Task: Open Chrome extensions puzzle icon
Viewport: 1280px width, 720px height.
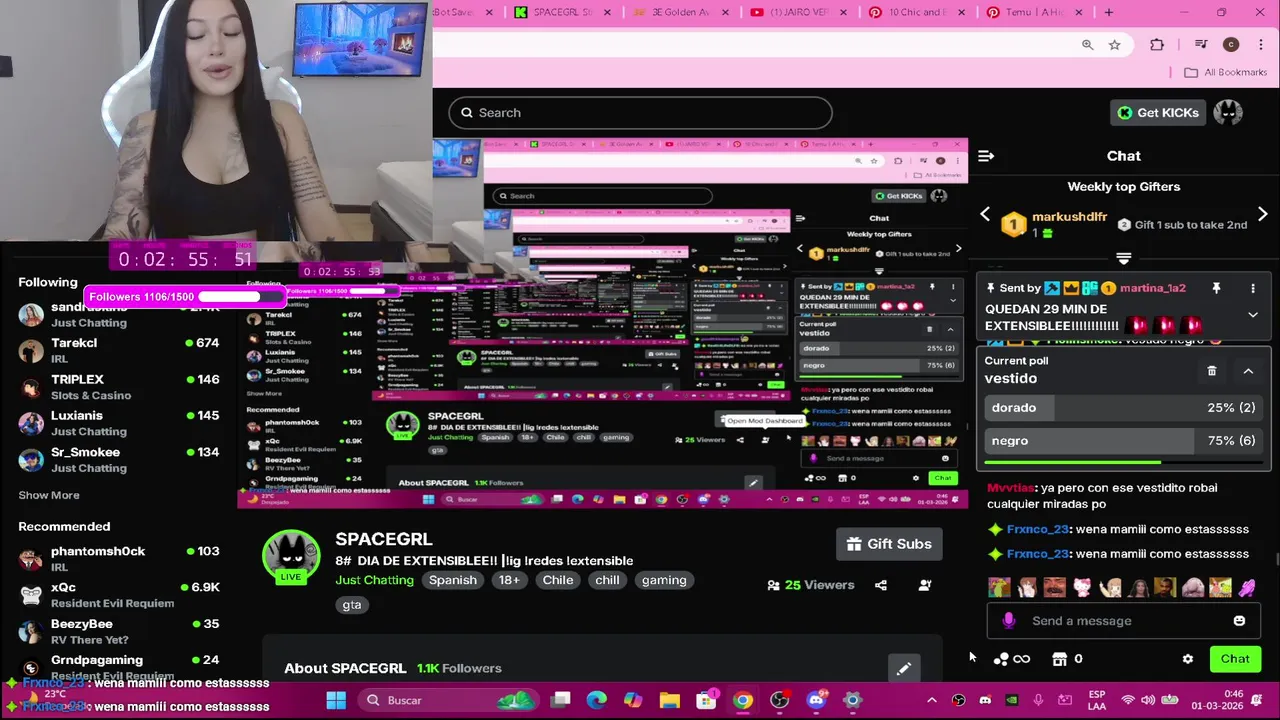Action: [1157, 44]
